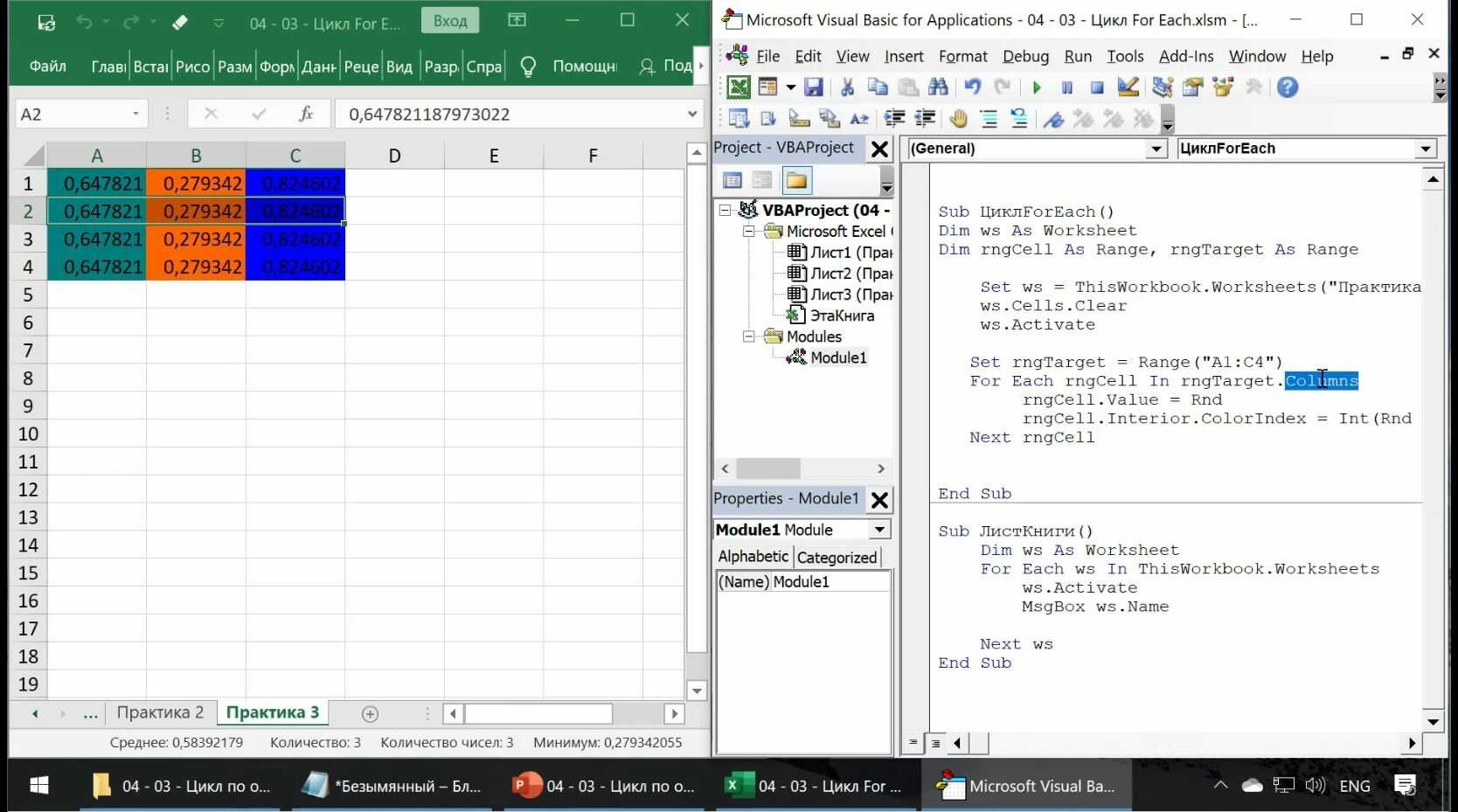1458x812 pixels.
Task: Click teal cell A4 in Excel
Action: pyautogui.click(x=97, y=267)
